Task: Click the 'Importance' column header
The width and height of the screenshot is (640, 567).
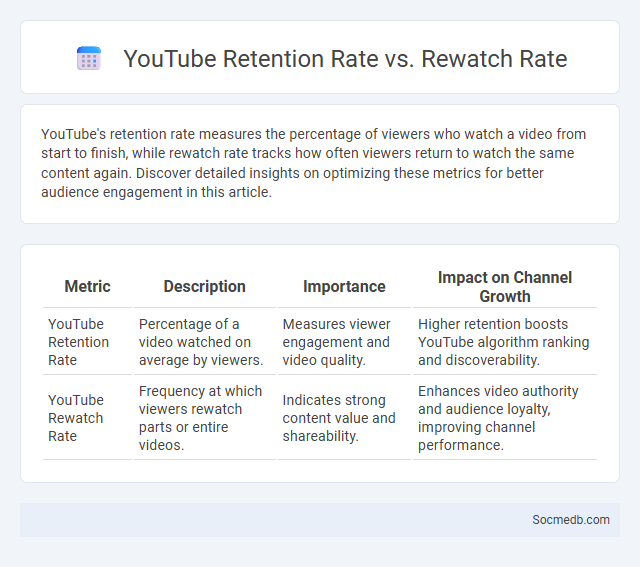Action: 344,287
